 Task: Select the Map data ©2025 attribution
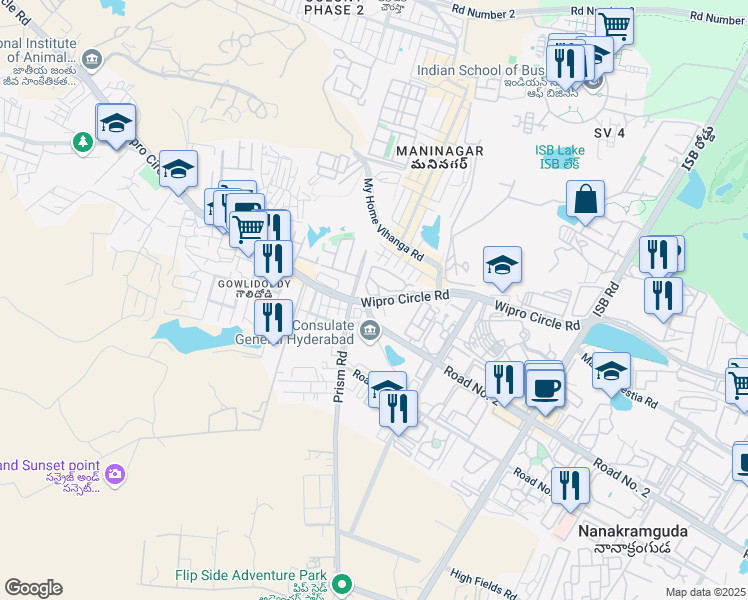coord(706,592)
